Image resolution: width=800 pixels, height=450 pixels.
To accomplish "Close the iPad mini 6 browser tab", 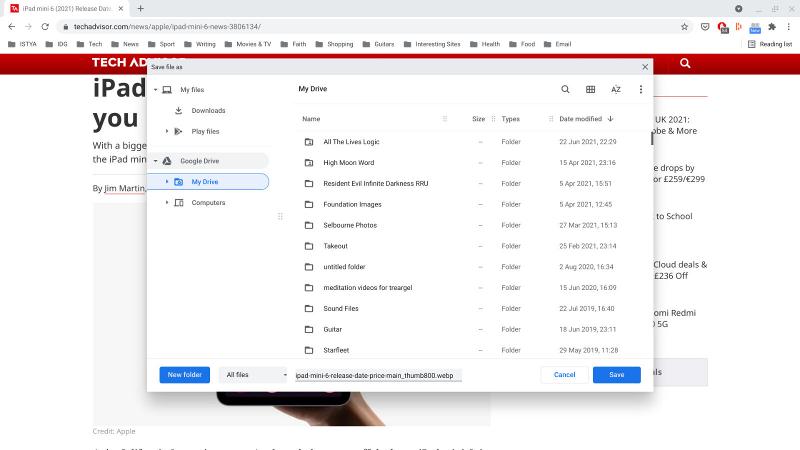I will [x=120, y=9].
